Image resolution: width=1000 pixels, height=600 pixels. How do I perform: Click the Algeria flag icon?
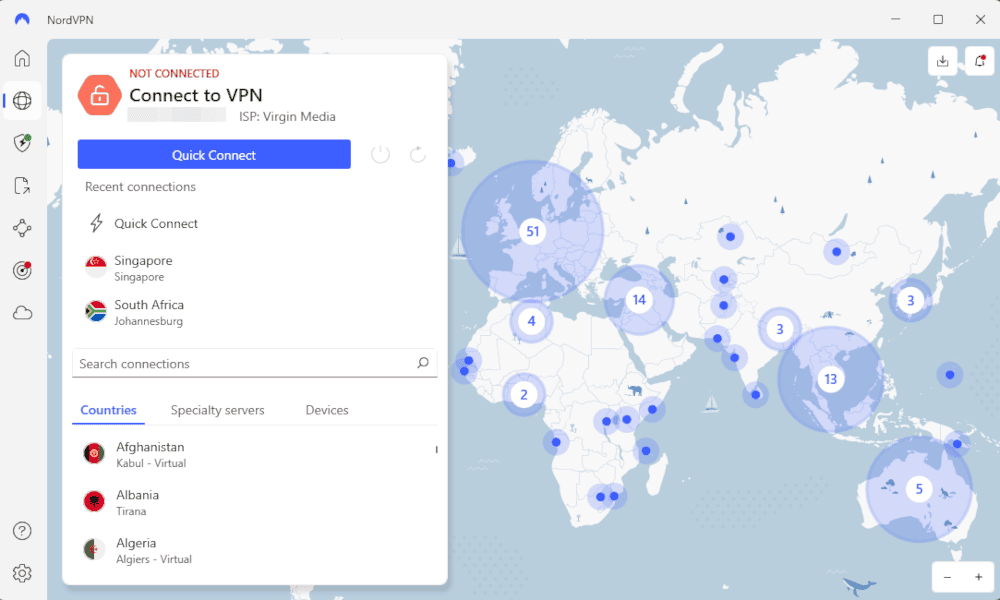pos(94,549)
